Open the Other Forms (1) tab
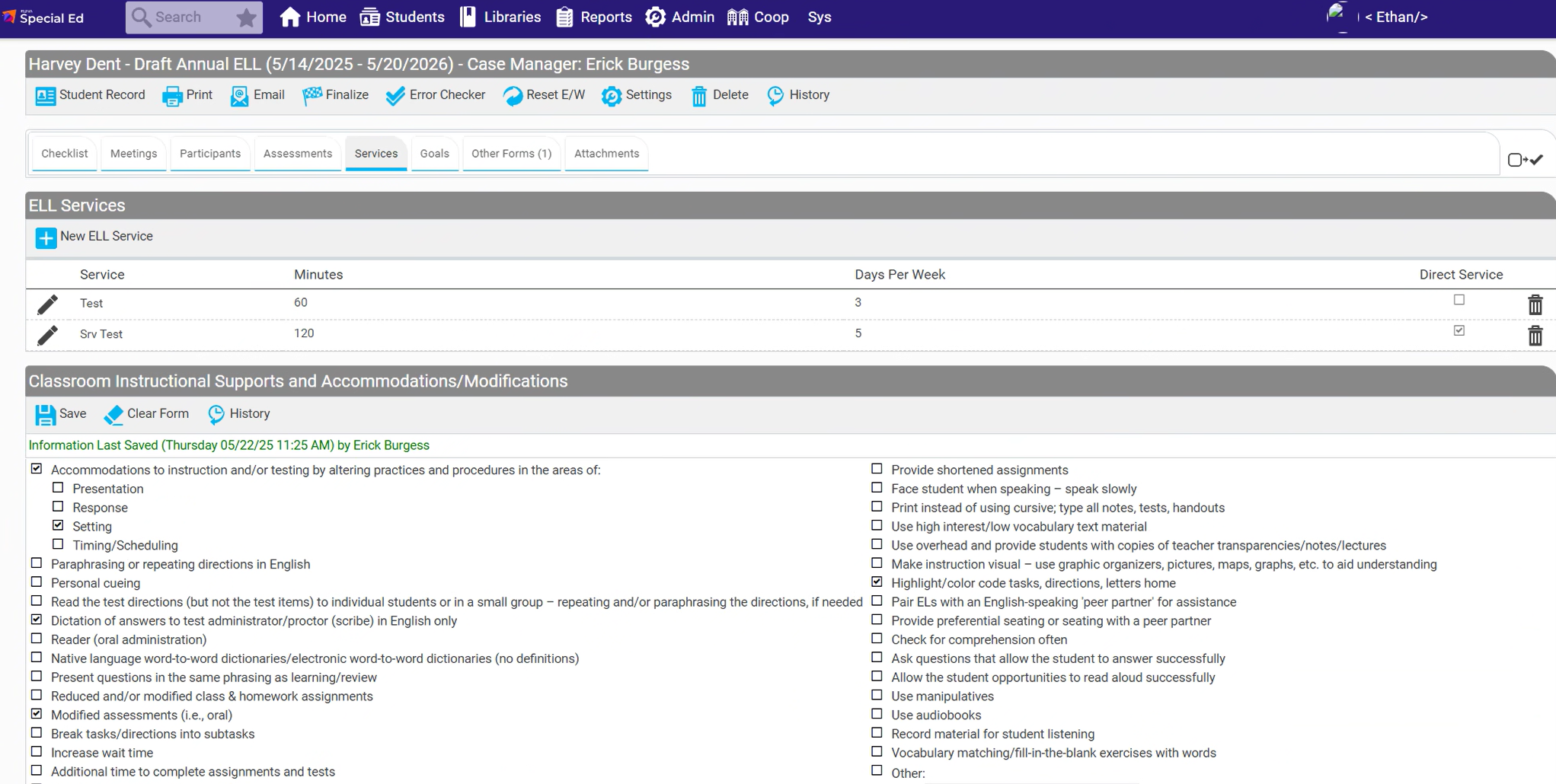Viewport: 1556px width, 784px height. tap(511, 154)
